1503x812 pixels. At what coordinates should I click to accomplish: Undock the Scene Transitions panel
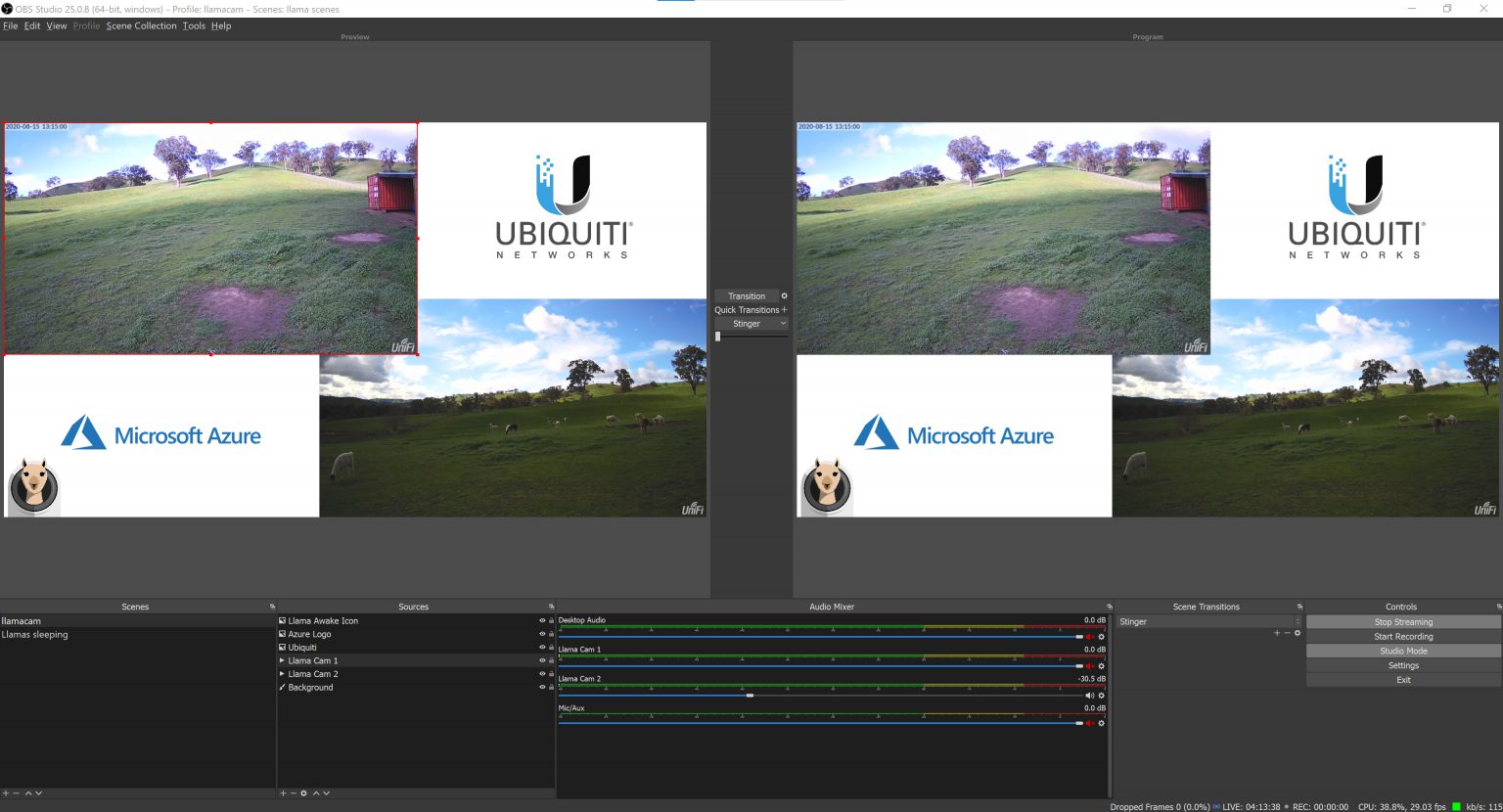1299,607
